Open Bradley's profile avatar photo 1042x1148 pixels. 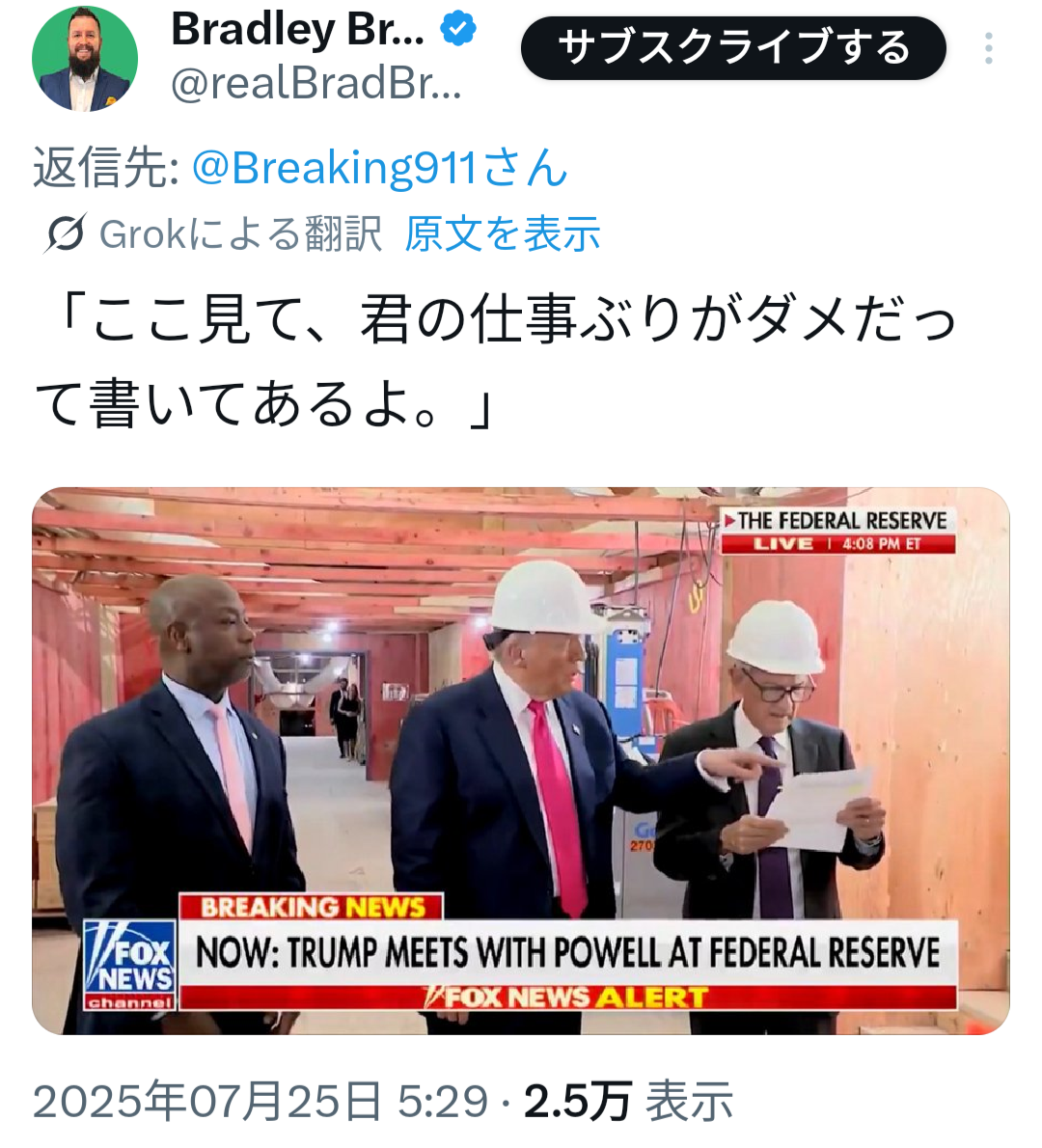(85, 59)
